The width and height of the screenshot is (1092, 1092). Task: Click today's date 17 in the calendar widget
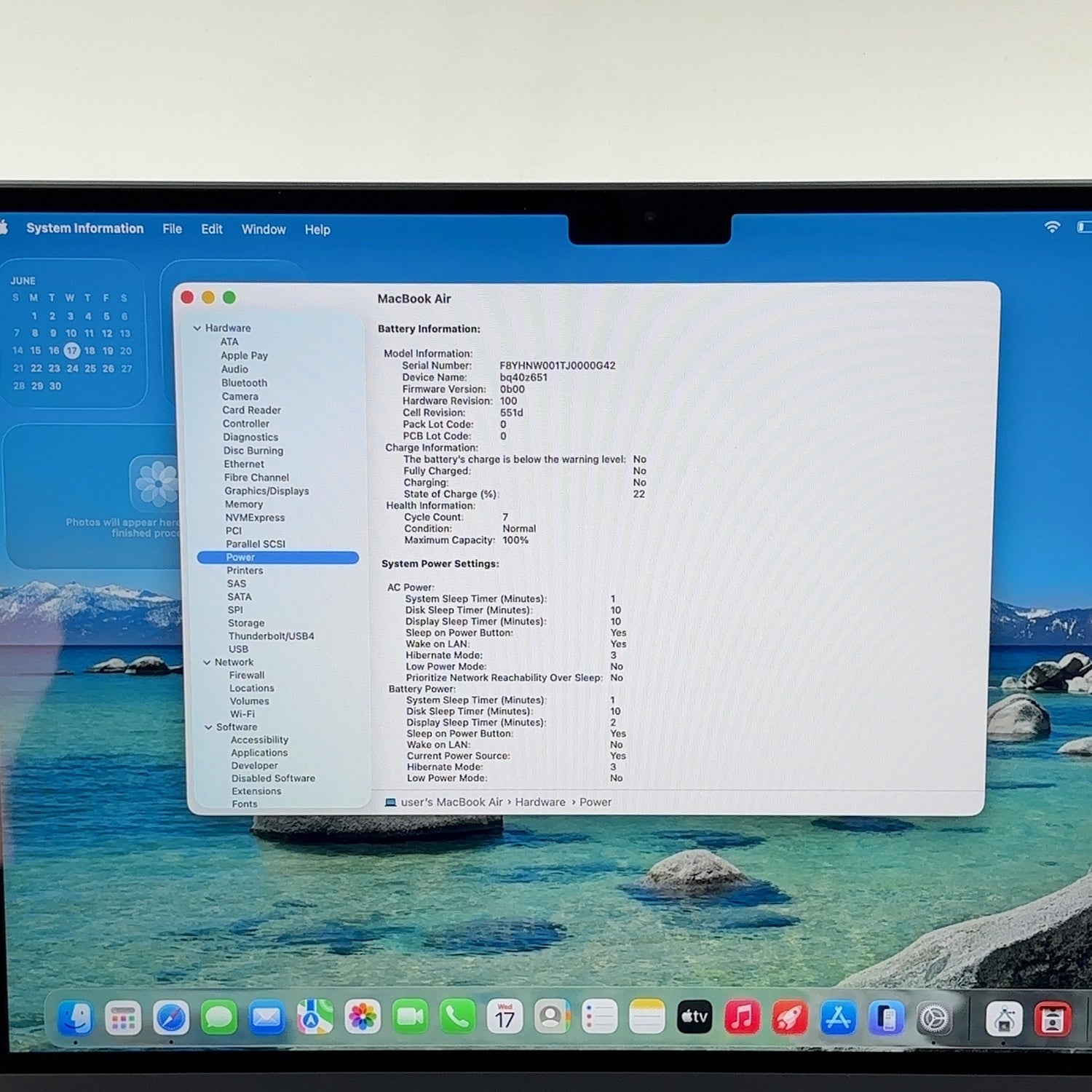(x=71, y=351)
